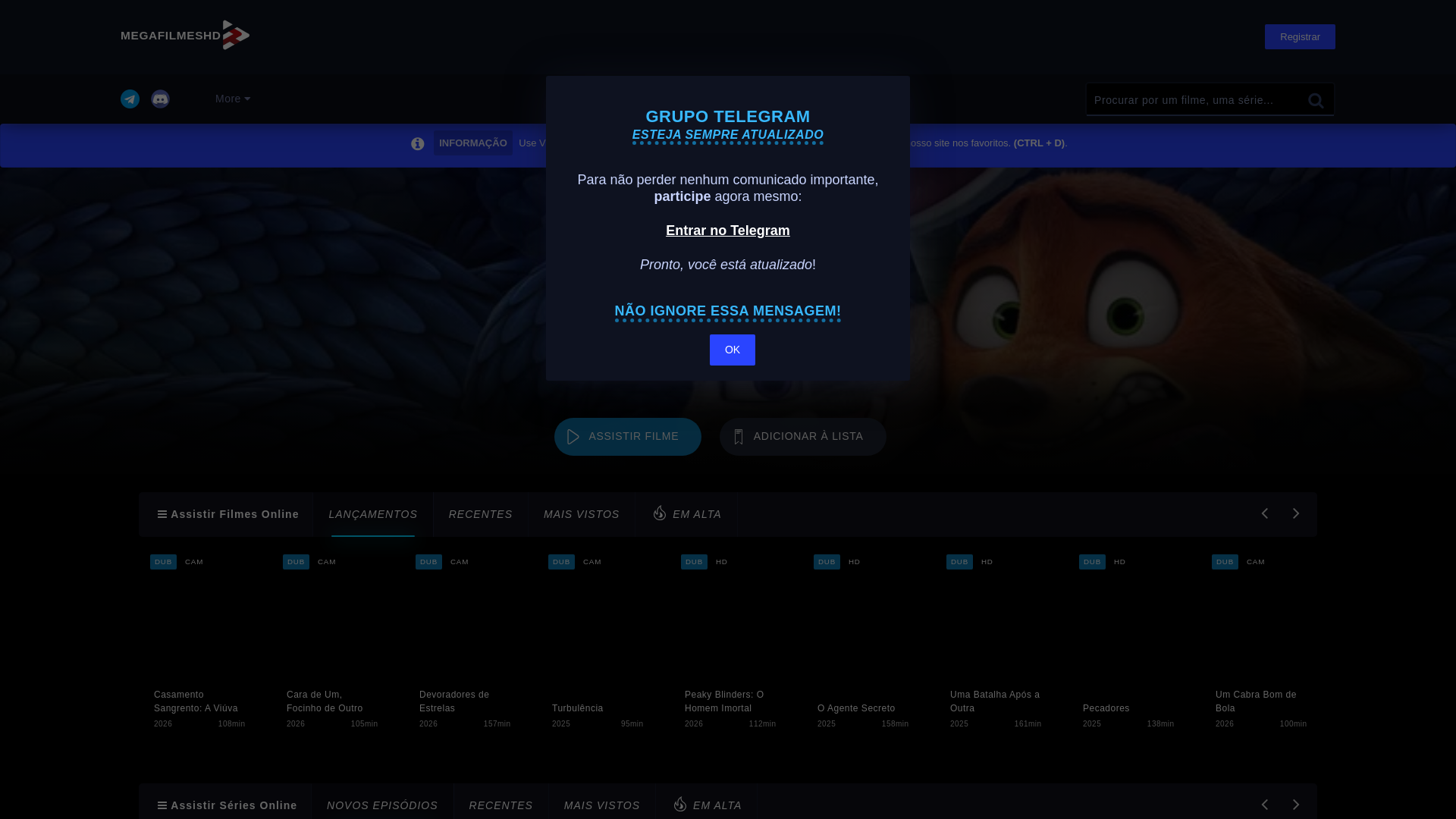The height and width of the screenshot is (819, 1456).
Task: Select the EM ALTA films tab
Action: pos(687,514)
